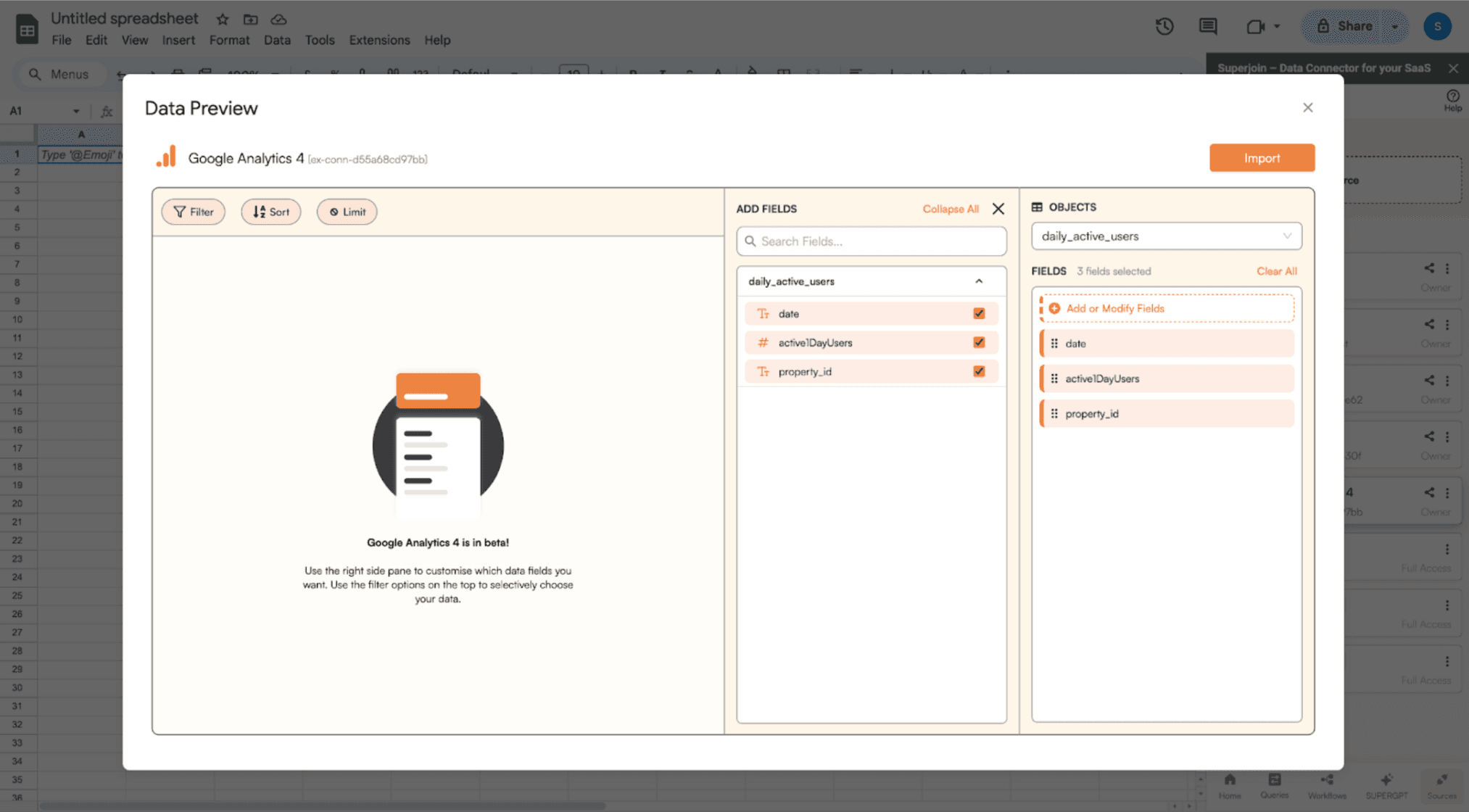Click Collapse All link
The width and height of the screenshot is (1469, 812).
click(950, 209)
